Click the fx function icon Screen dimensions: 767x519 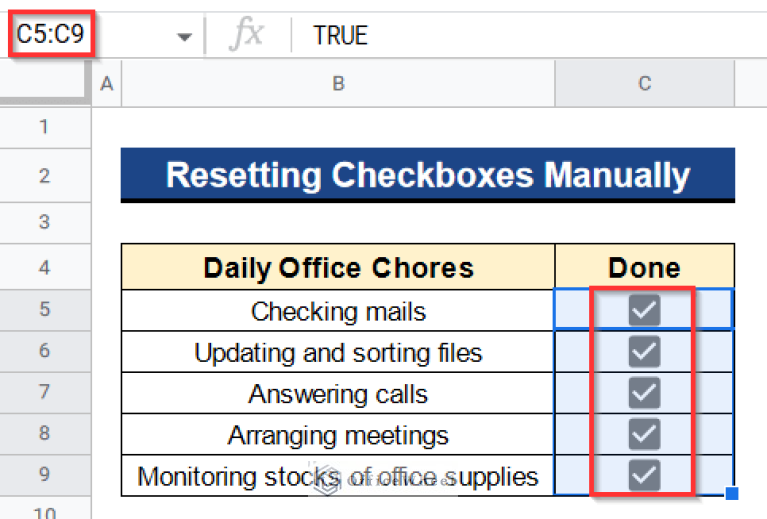coord(247,36)
